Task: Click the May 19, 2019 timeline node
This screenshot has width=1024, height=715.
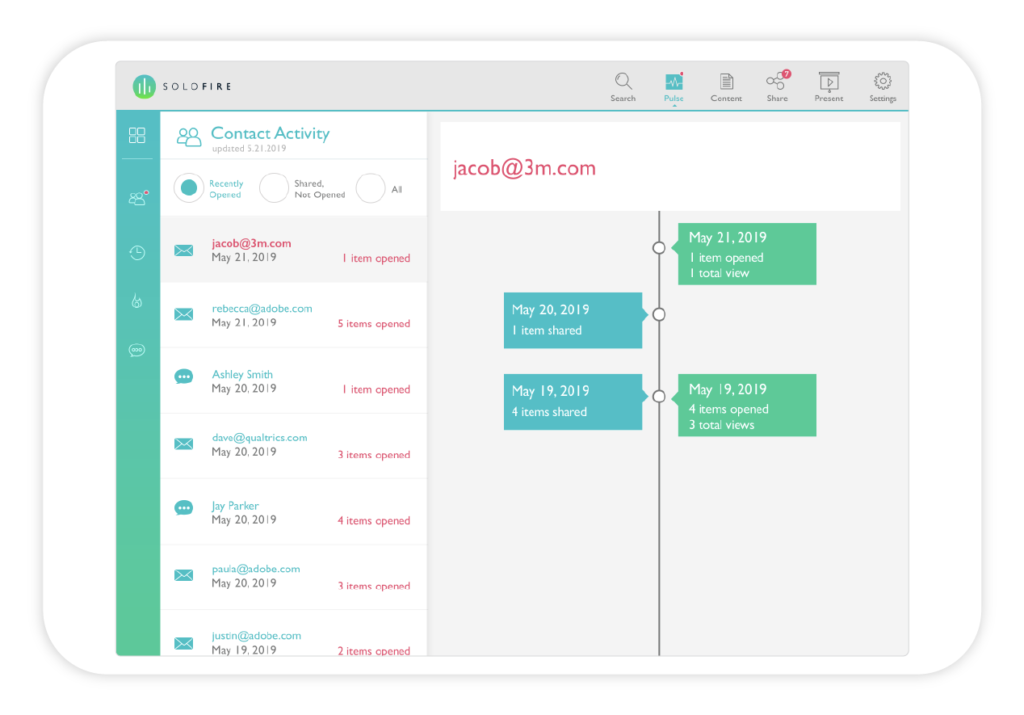Action: tap(659, 396)
